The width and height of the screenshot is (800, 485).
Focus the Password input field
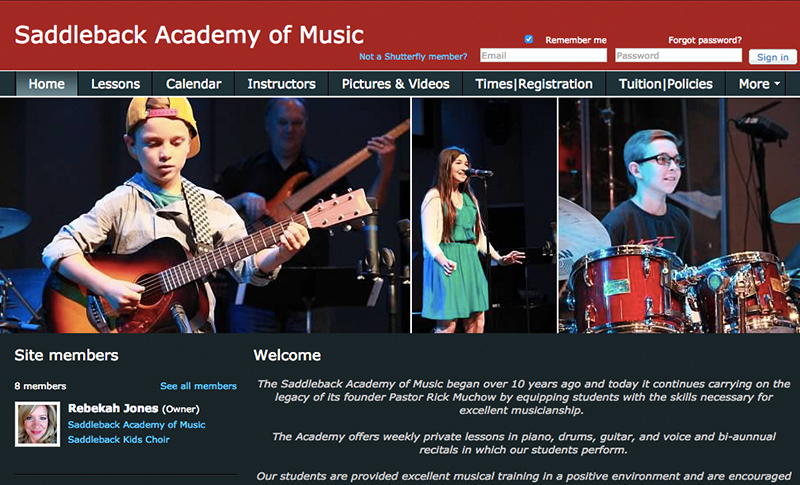tap(678, 55)
